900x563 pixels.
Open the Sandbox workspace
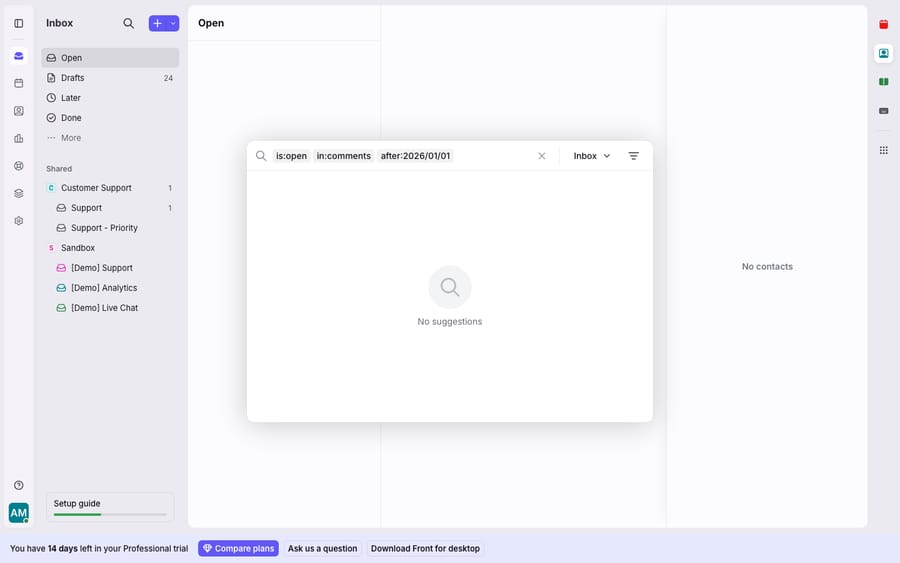coord(110,248)
